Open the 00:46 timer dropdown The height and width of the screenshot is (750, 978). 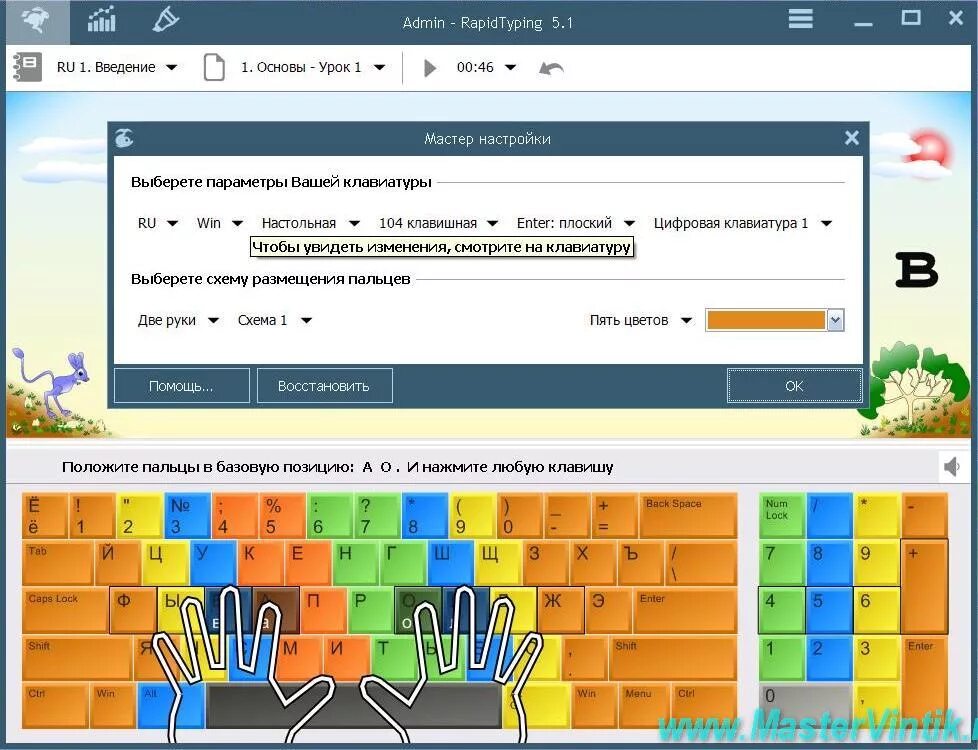[486, 67]
